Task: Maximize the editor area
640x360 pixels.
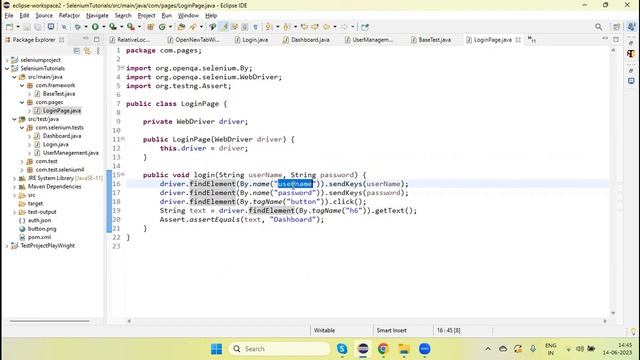Action: (616, 40)
